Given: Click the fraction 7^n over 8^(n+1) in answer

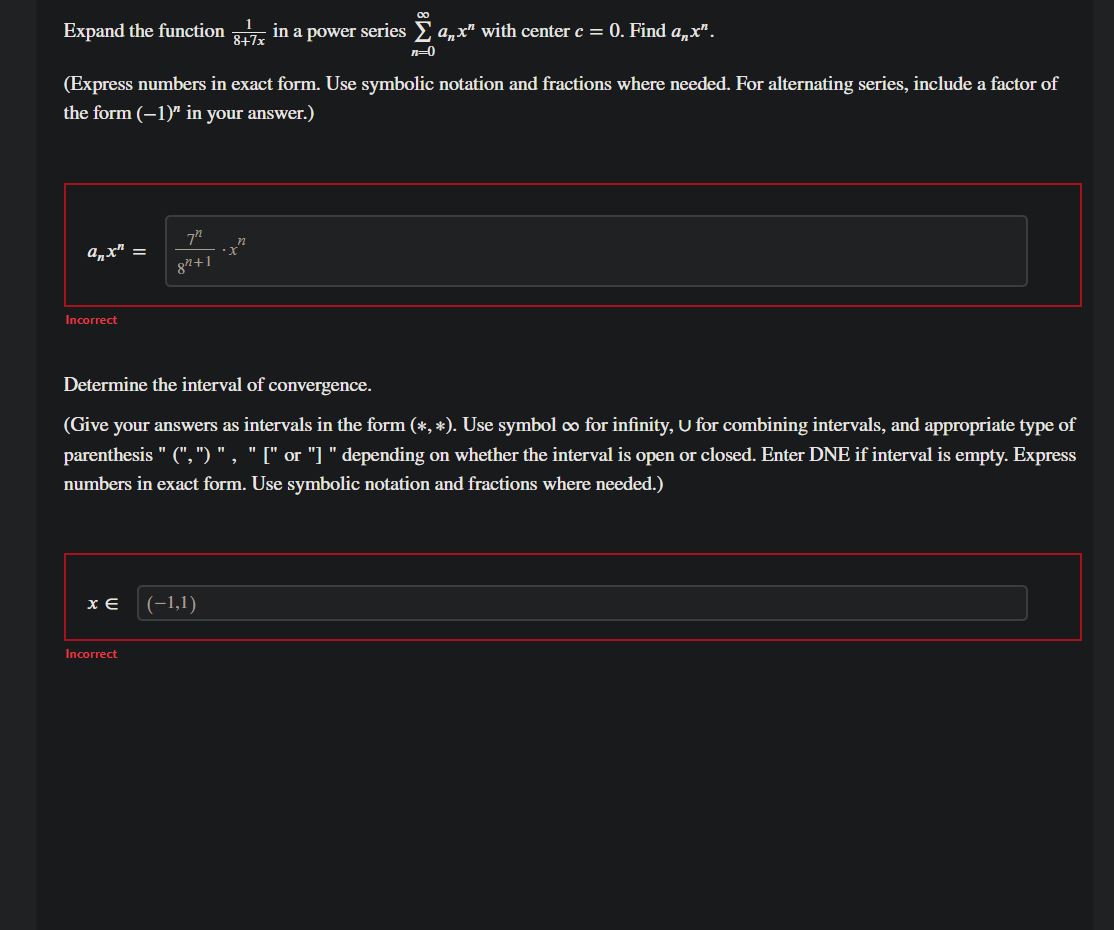Looking at the screenshot, I should pos(195,250).
